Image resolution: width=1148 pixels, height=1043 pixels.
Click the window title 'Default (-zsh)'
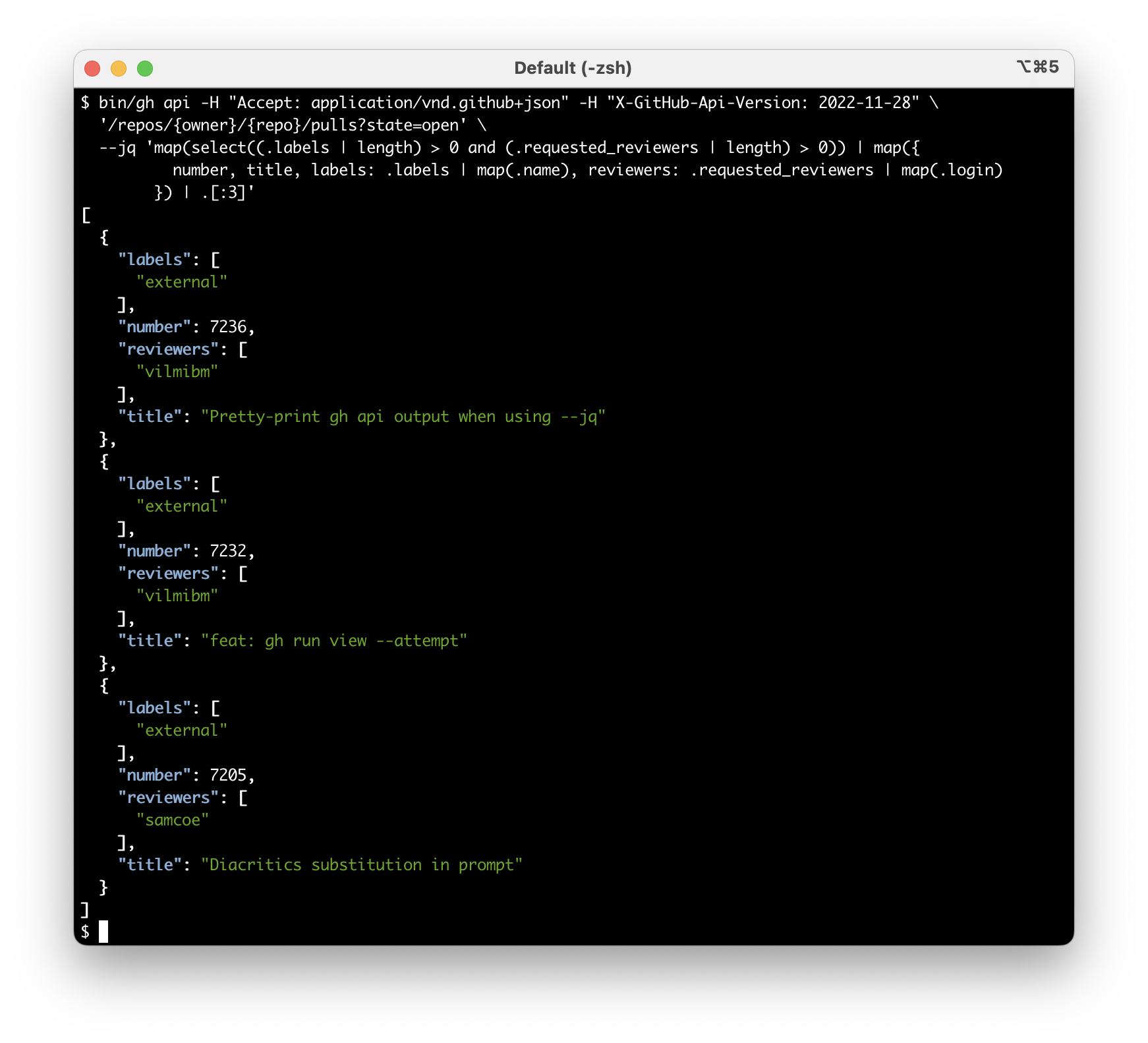573,68
